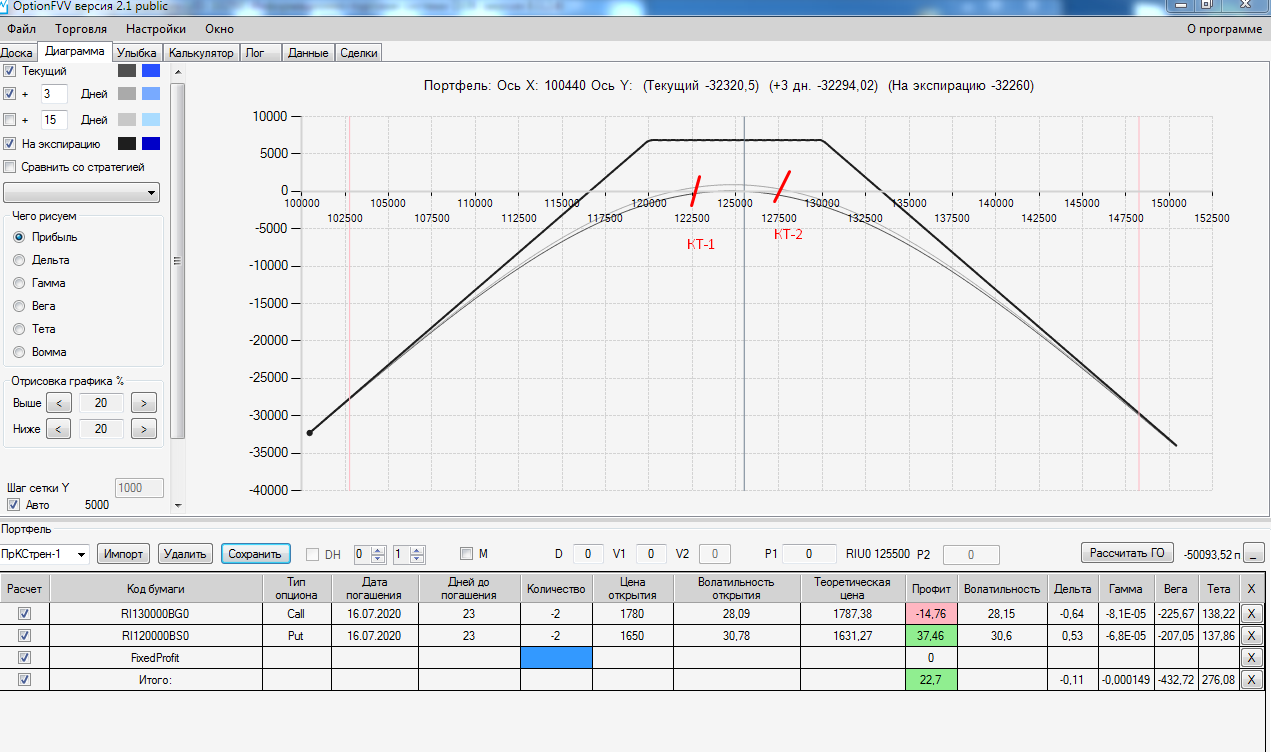The image size is (1271, 752).
Task: Delete RI130000BG0 row with X button
Action: (x=1253, y=613)
